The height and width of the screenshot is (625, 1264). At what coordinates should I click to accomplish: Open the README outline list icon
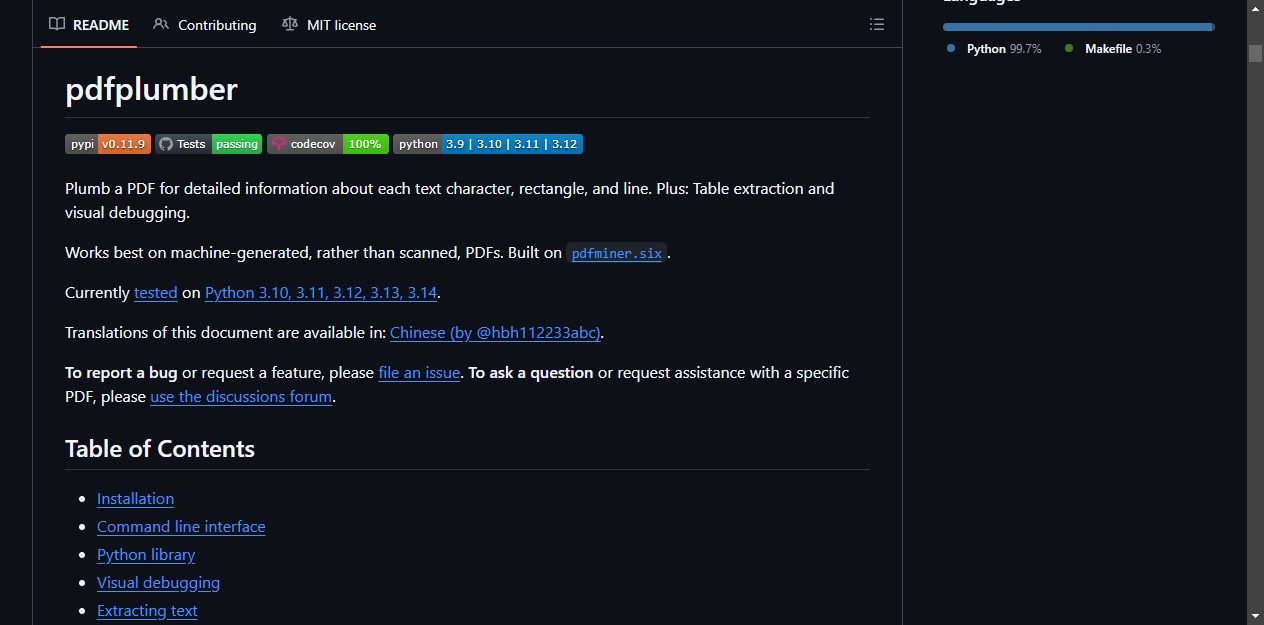pyautogui.click(x=877, y=25)
